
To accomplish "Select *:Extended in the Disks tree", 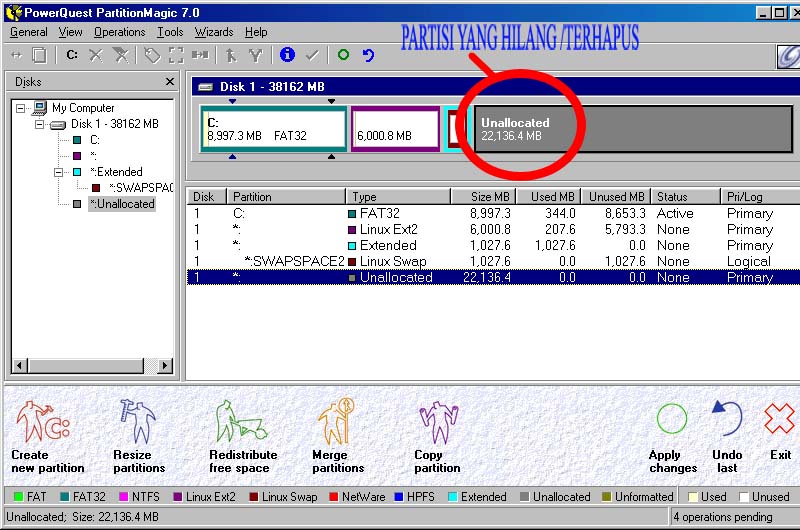I will 116,172.
